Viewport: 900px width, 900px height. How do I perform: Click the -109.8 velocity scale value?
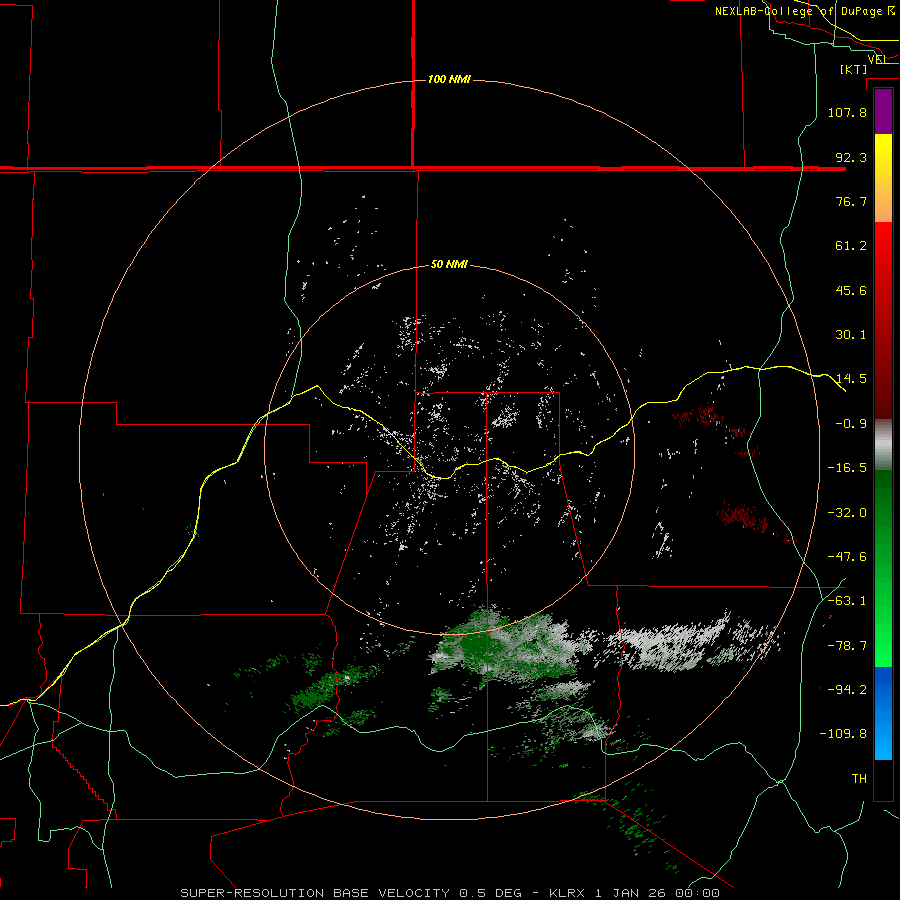pos(844,734)
